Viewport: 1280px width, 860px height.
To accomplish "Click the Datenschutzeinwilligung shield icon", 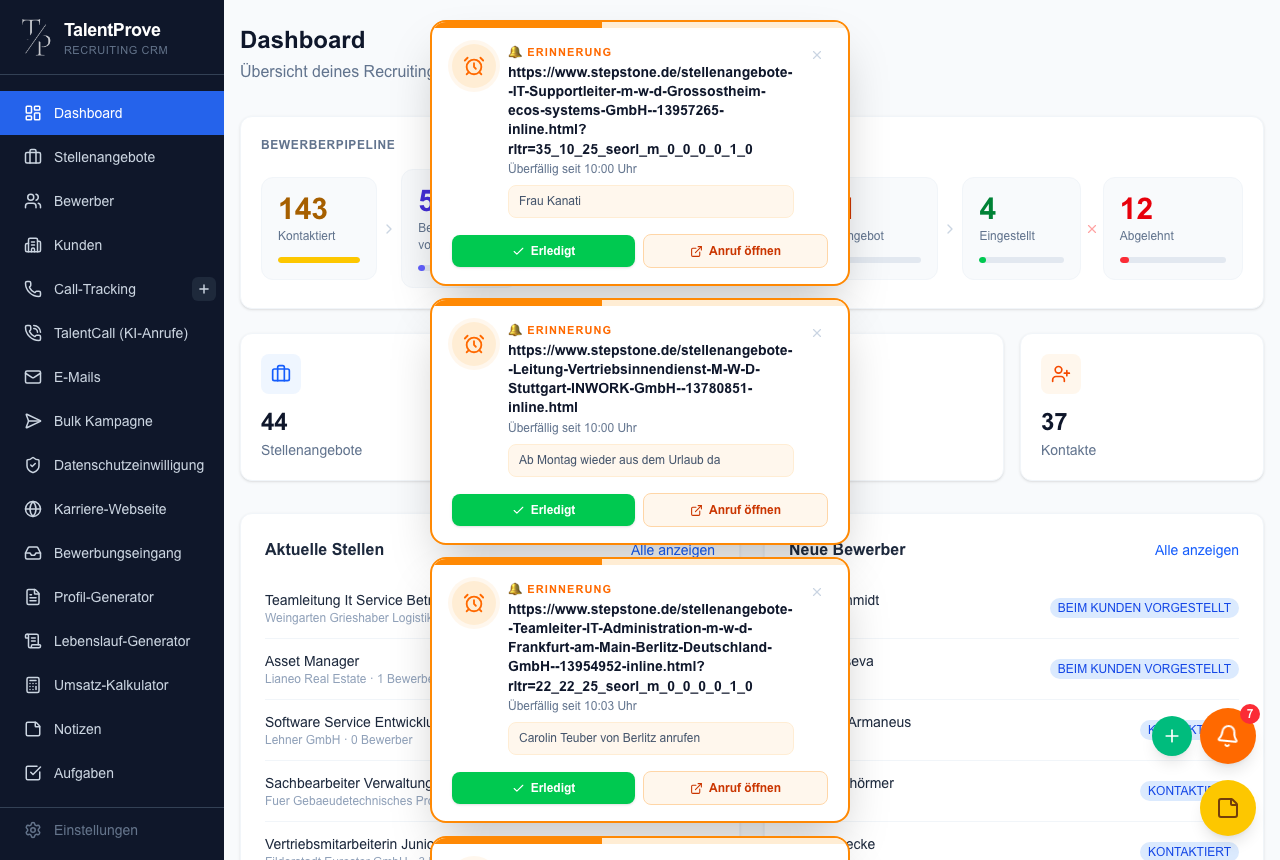I will pos(33,465).
